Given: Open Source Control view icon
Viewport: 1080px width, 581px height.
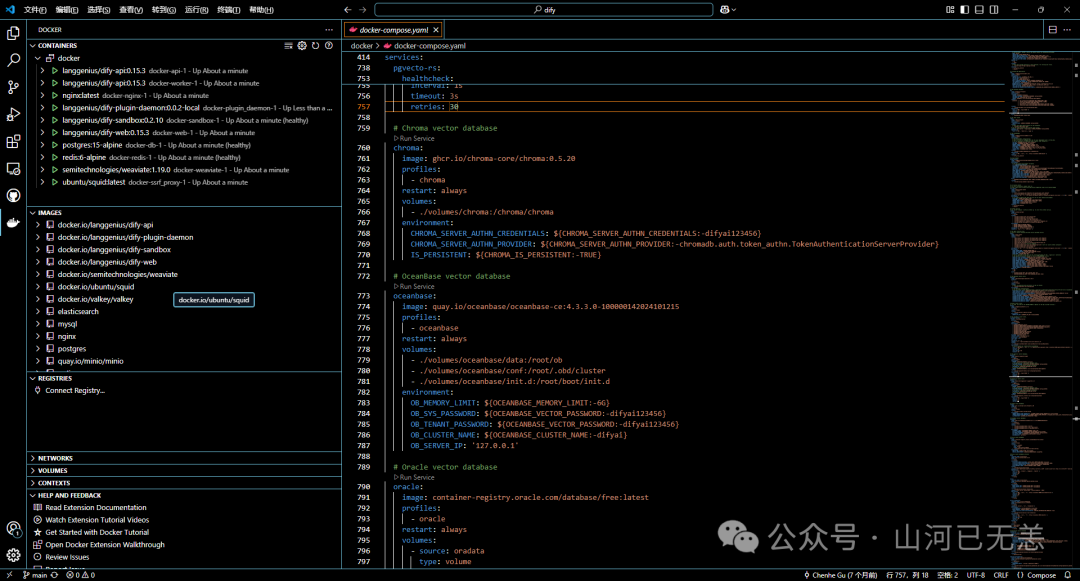Looking at the screenshot, I should (13, 87).
